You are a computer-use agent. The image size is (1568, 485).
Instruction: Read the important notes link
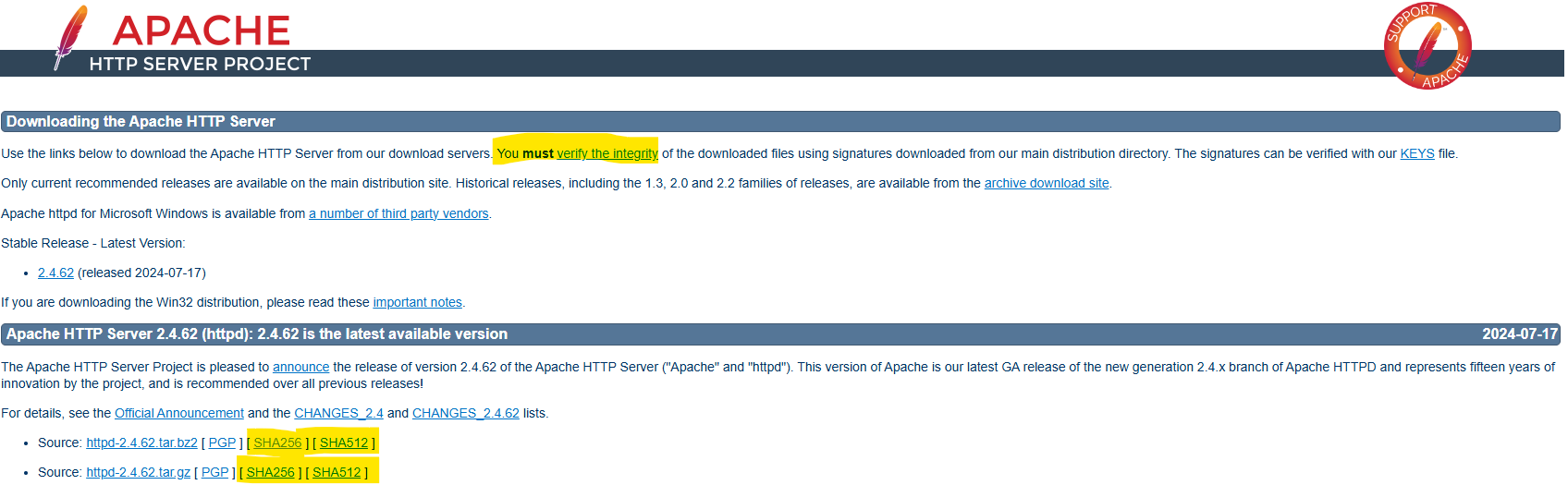(x=417, y=302)
